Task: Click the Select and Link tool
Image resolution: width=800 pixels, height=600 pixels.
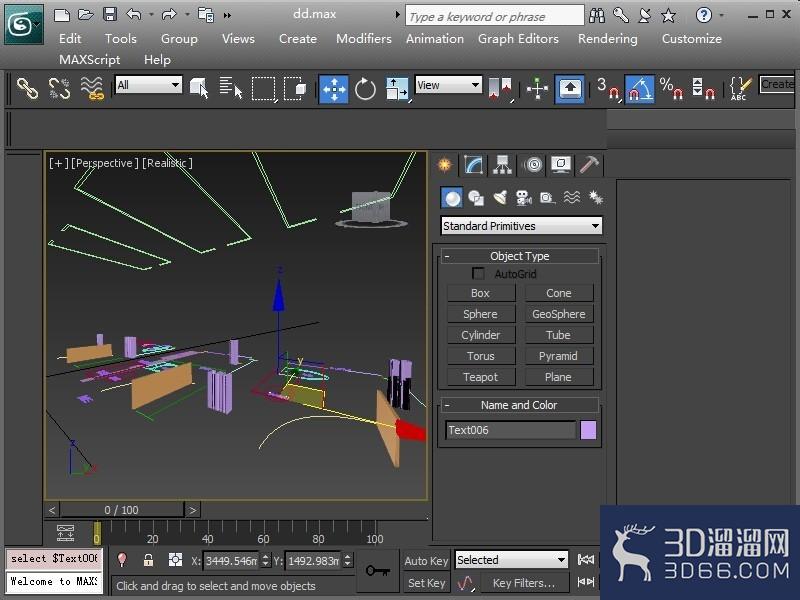Action: (x=28, y=89)
